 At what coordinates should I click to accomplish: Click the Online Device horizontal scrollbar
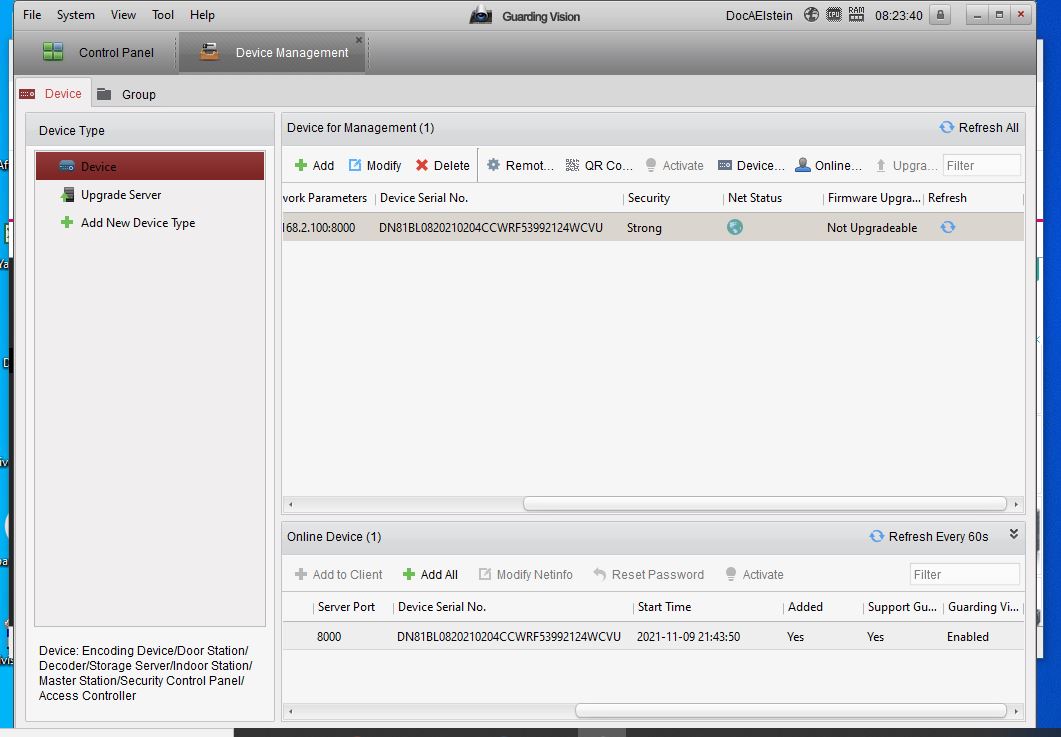pyautogui.click(x=790, y=711)
